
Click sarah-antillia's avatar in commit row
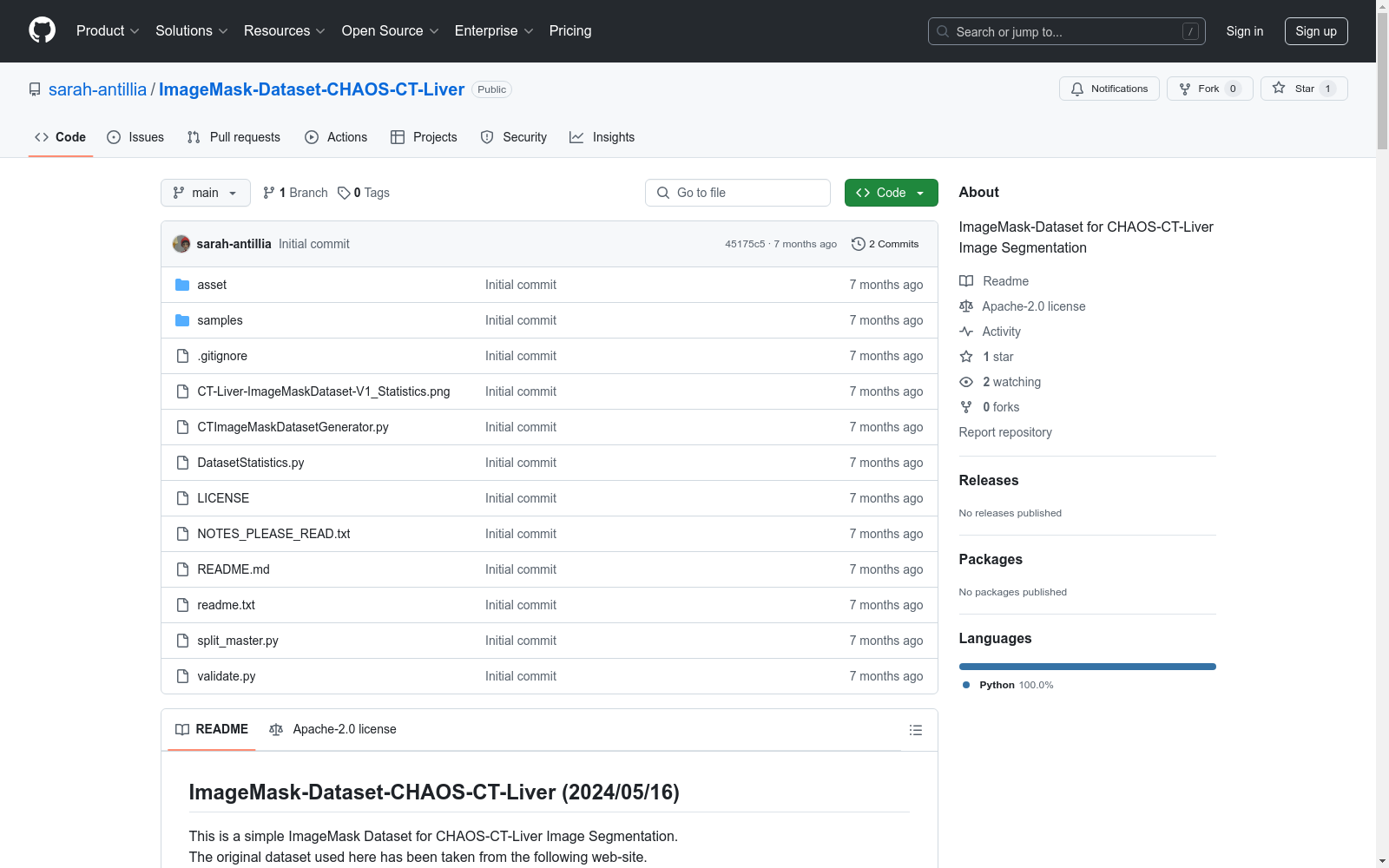(x=181, y=244)
